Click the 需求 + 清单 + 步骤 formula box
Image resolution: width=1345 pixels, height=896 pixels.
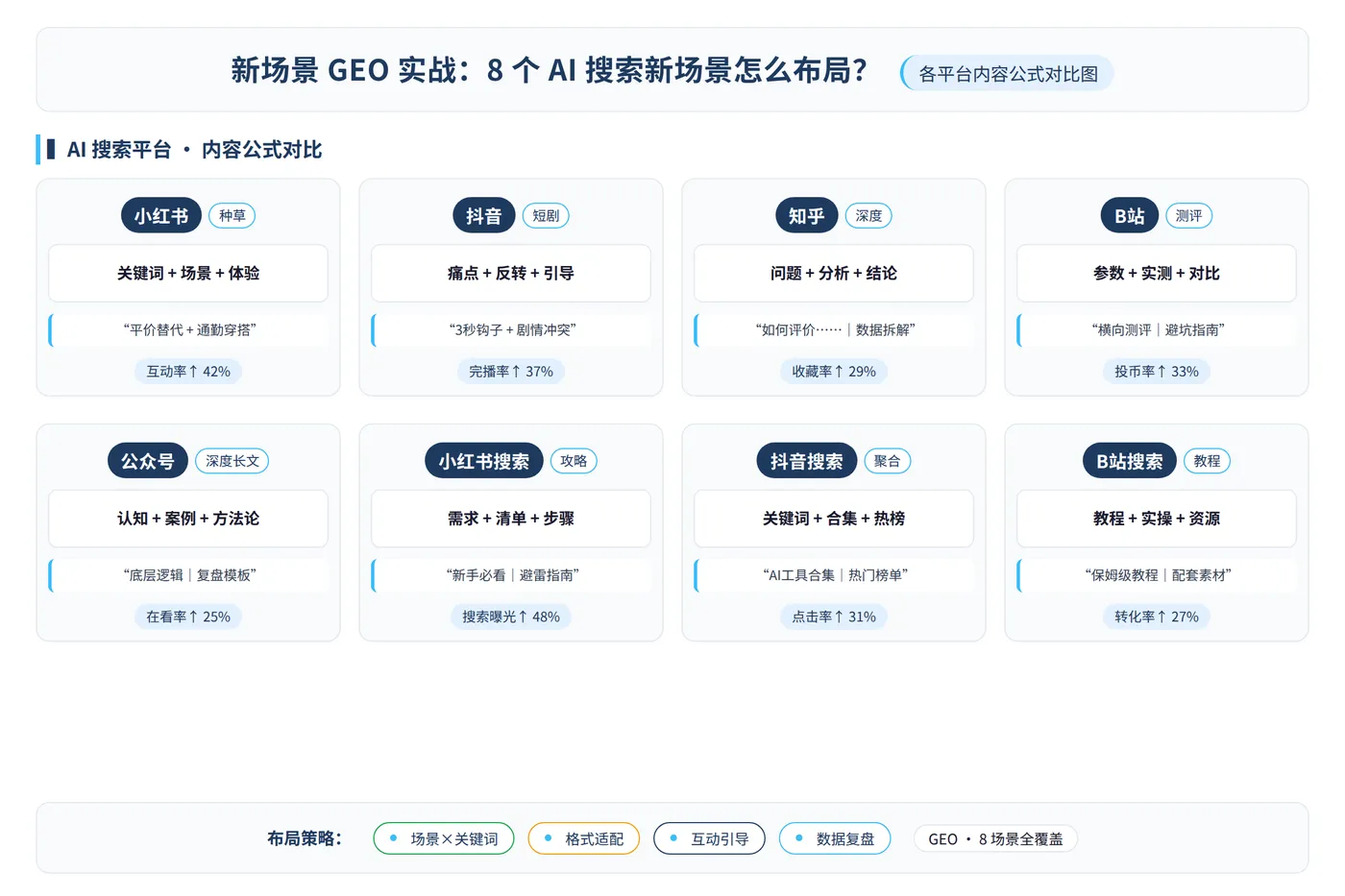click(x=511, y=519)
